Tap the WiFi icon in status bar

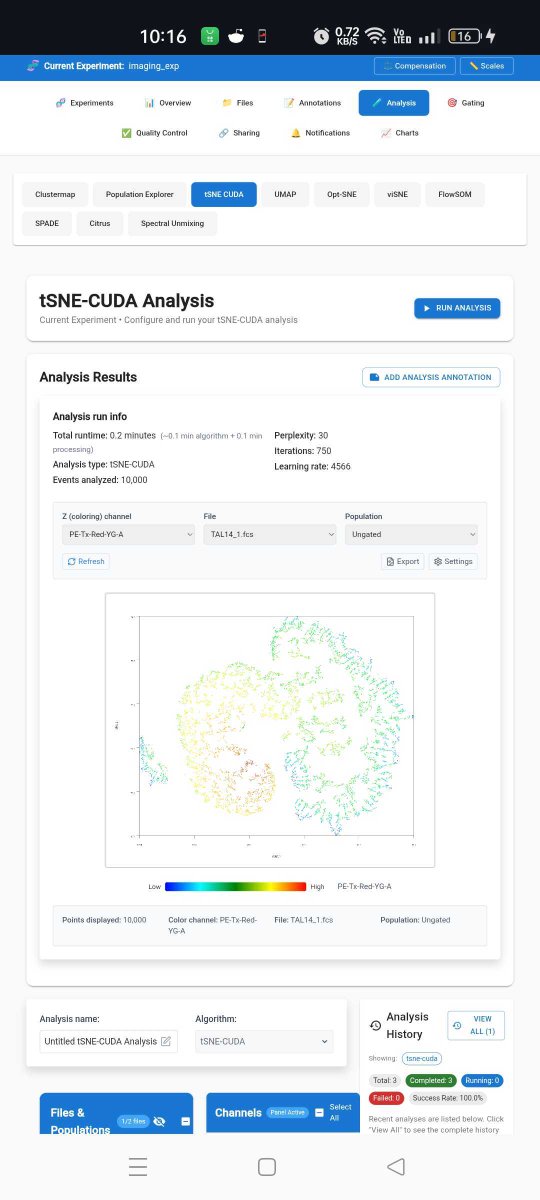pyautogui.click(x=376, y=36)
